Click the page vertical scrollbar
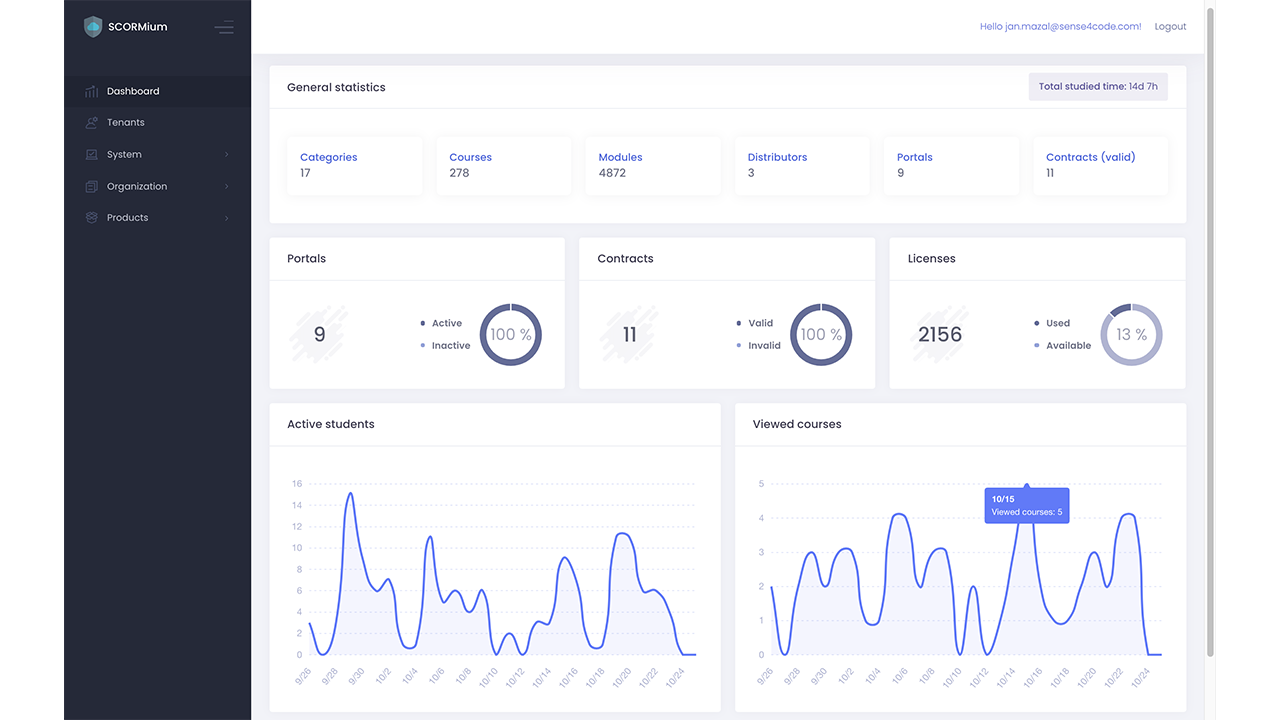1280x720 pixels. [1210, 330]
